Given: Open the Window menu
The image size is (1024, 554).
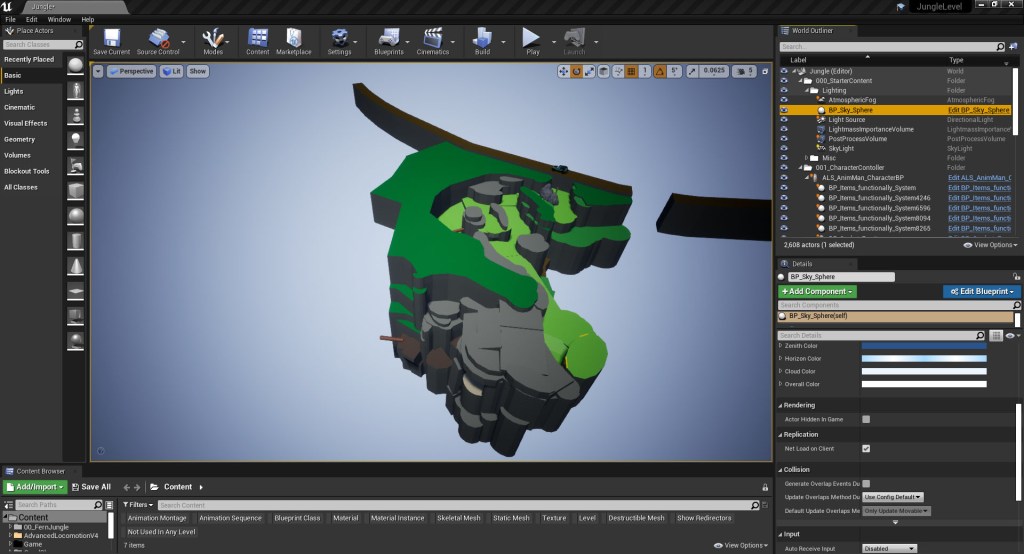Looking at the screenshot, I should [59, 19].
